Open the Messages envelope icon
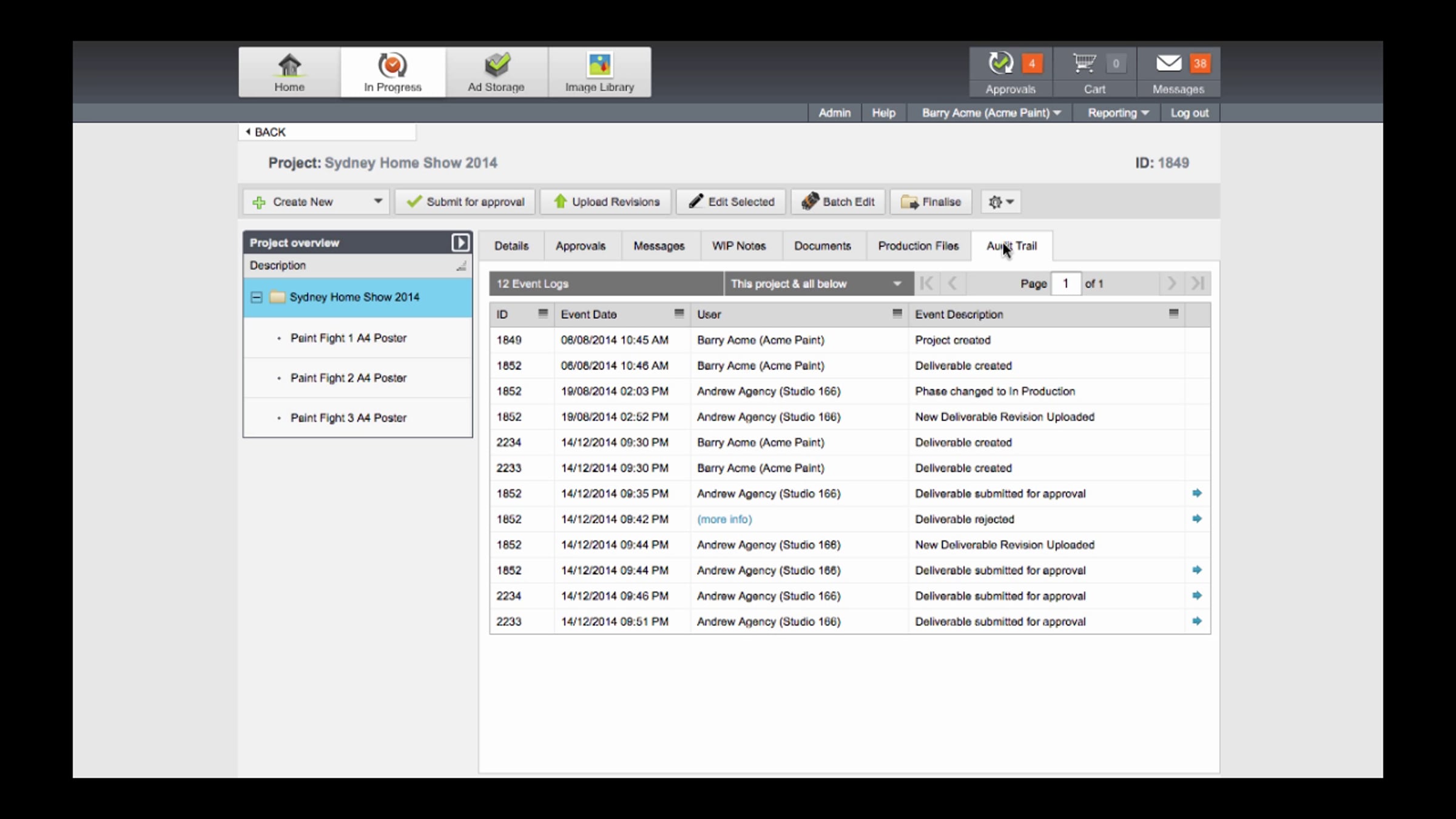The width and height of the screenshot is (1456, 819). [1168, 63]
